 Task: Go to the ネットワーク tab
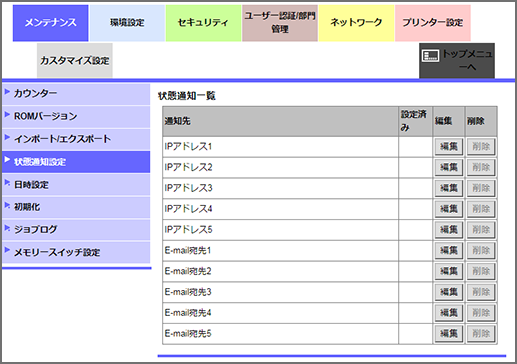pos(356,23)
